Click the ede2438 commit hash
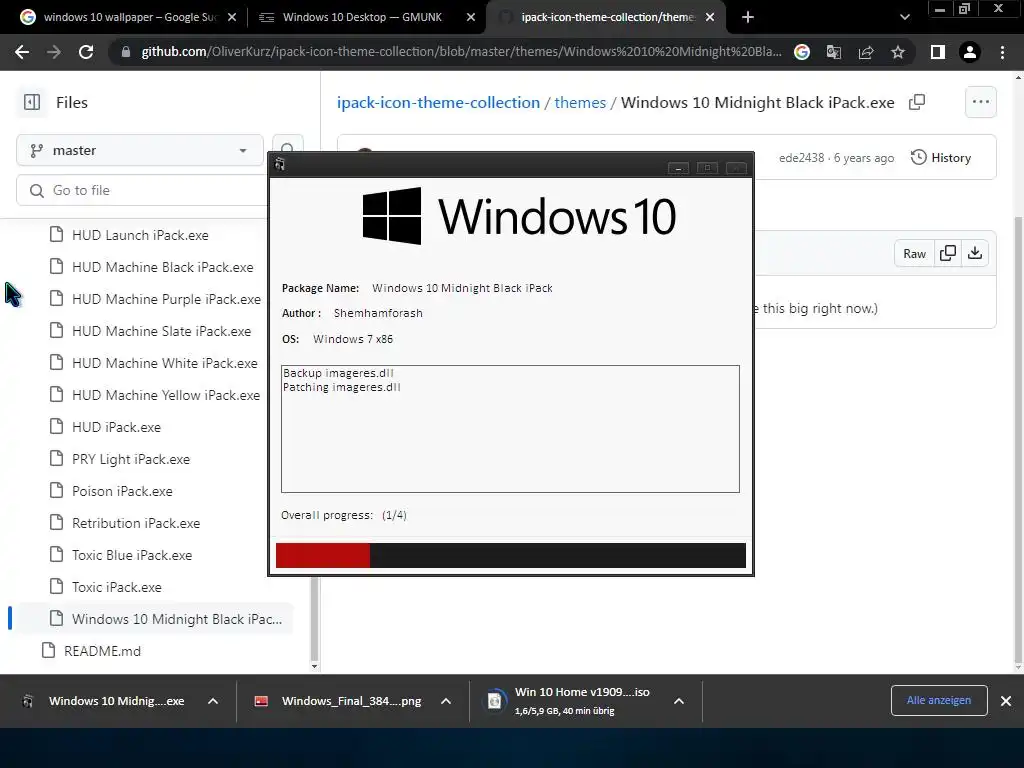This screenshot has width=1024, height=768. [x=801, y=157]
